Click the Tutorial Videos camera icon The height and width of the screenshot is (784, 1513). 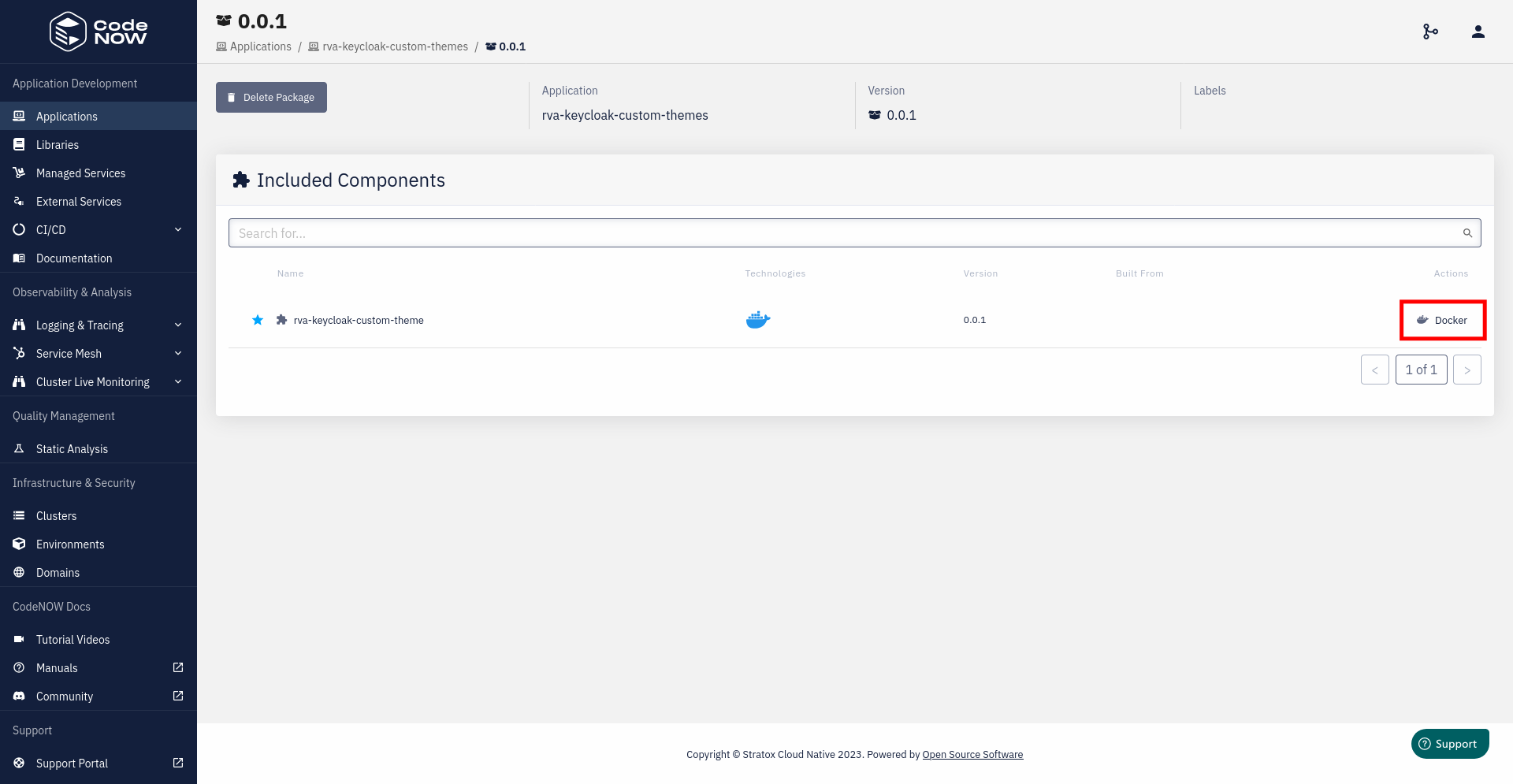click(19, 639)
